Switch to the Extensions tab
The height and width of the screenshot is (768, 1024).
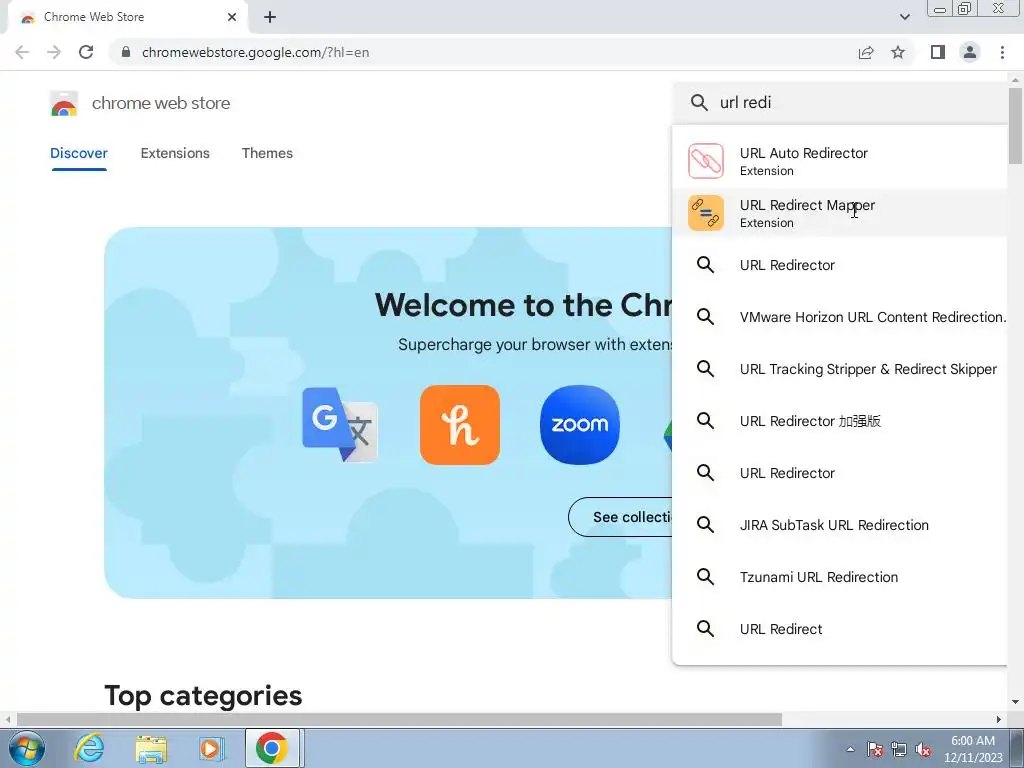175,153
